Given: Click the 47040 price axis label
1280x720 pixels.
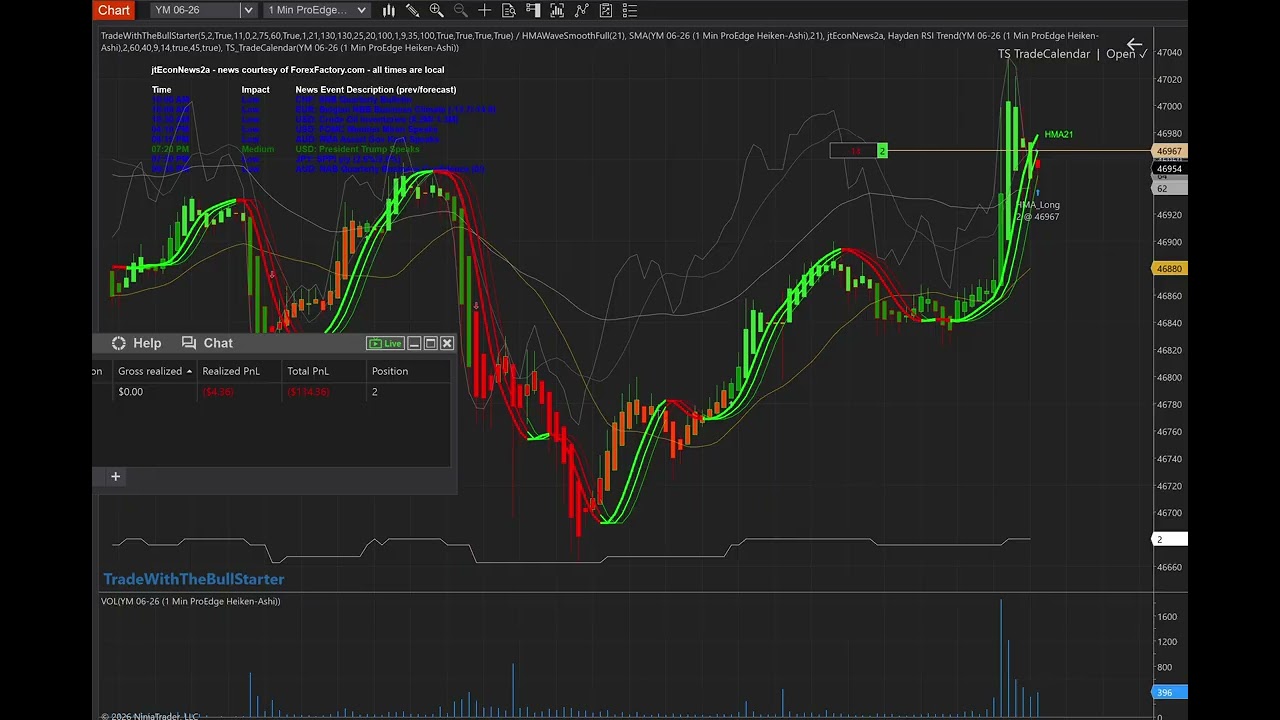Looking at the screenshot, I should [1168, 53].
